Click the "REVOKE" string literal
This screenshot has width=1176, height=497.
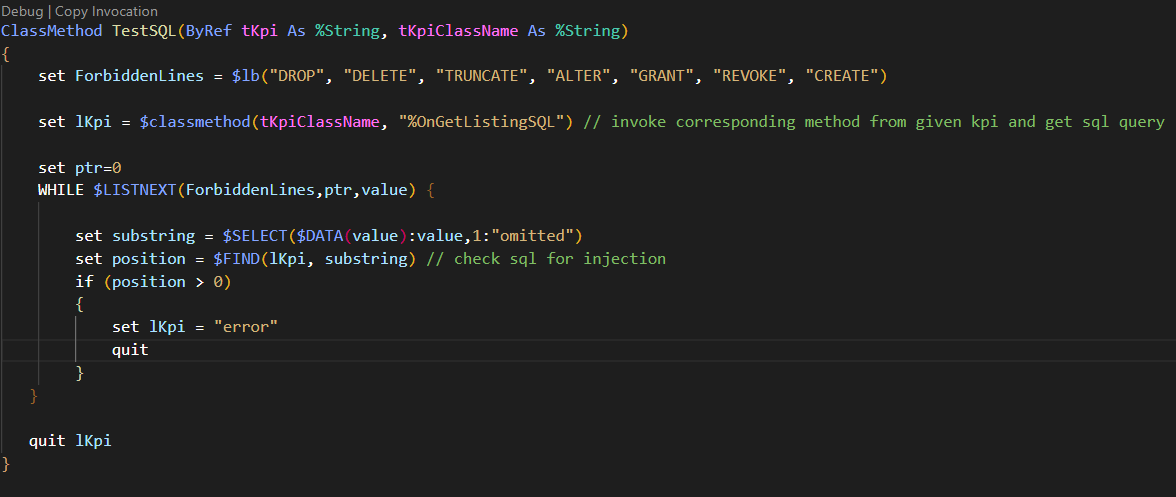(x=750, y=76)
